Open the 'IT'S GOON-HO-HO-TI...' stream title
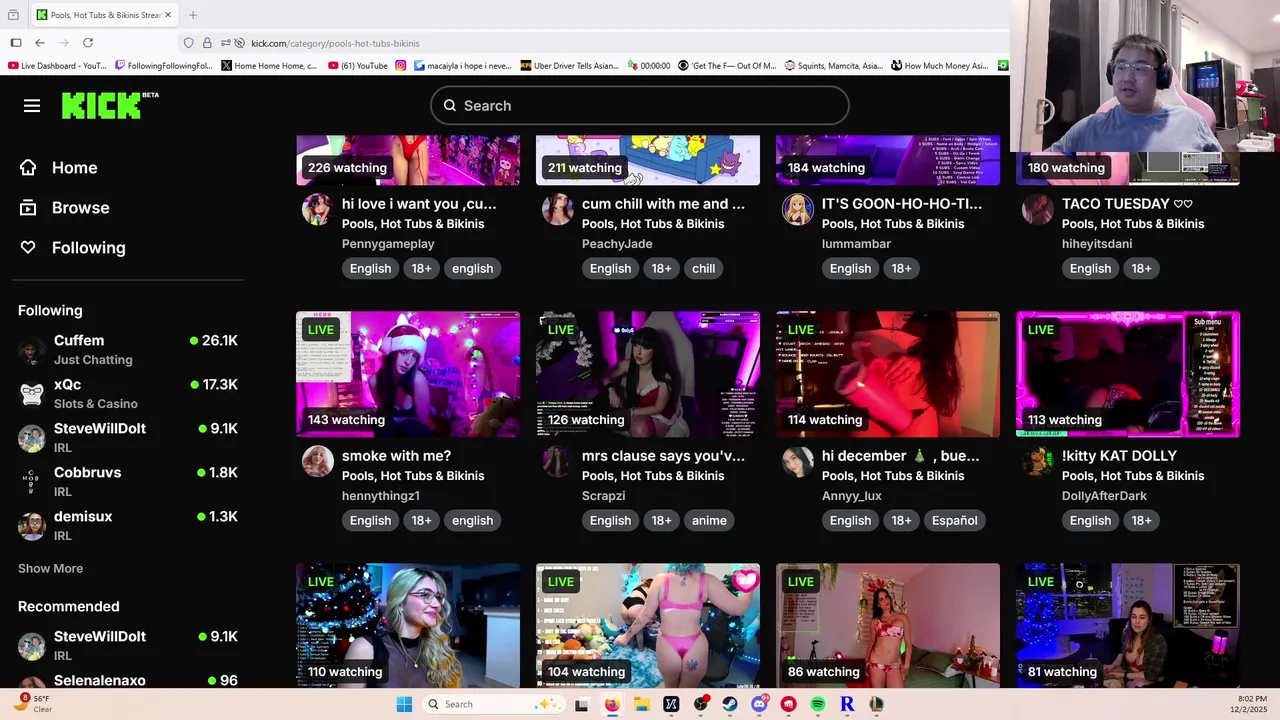The width and height of the screenshot is (1280, 720). [902, 203]
